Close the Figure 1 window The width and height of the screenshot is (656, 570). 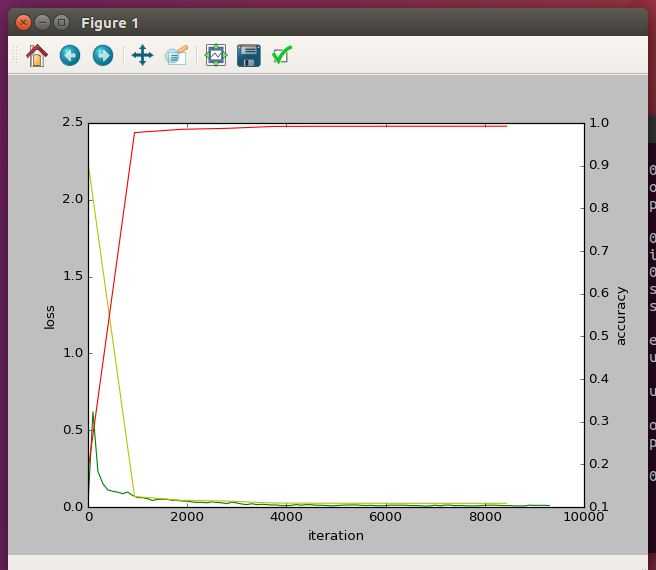[23, 22]
